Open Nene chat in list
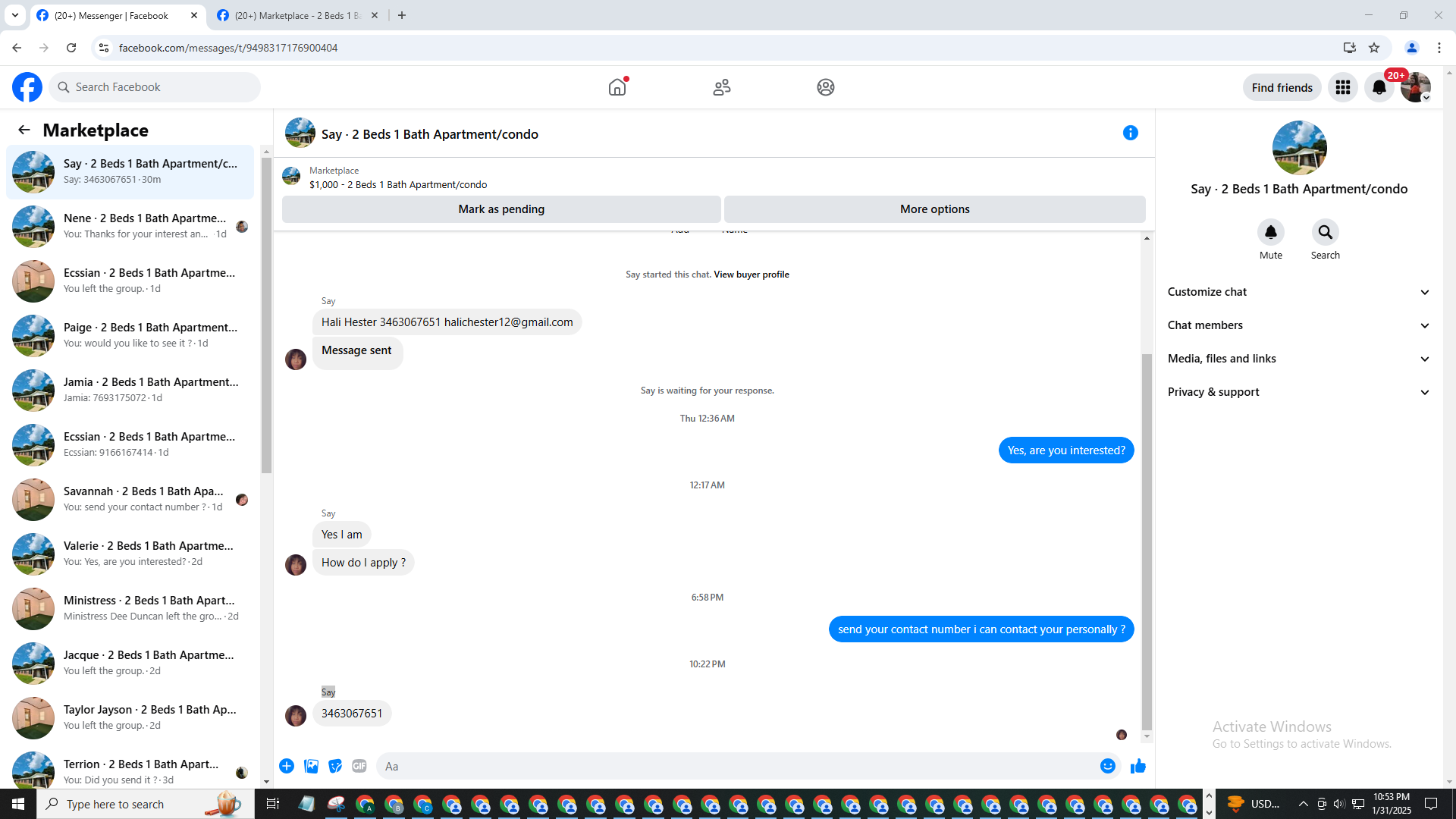 (130, 226)
